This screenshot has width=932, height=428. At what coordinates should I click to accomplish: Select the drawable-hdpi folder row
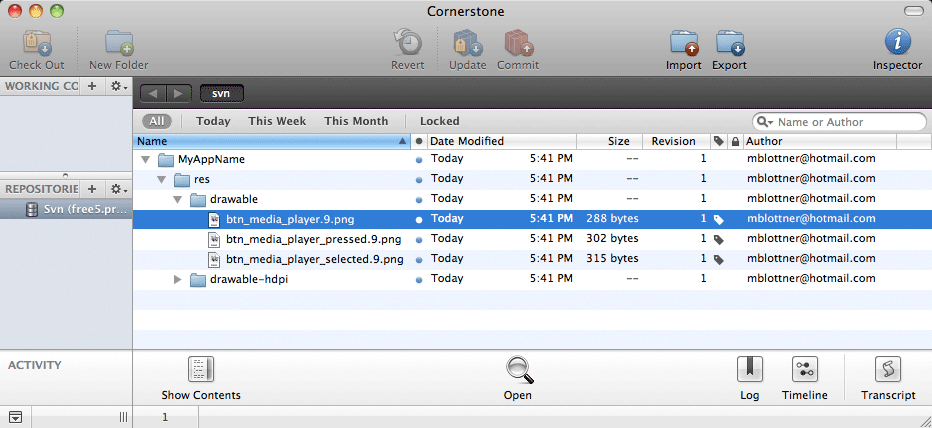click(x=532, y=279)
